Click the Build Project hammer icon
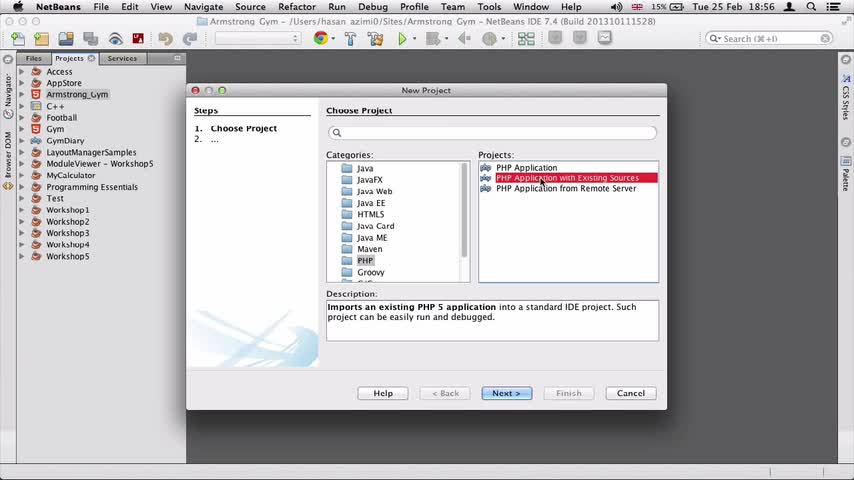 (x=351, y=39)
